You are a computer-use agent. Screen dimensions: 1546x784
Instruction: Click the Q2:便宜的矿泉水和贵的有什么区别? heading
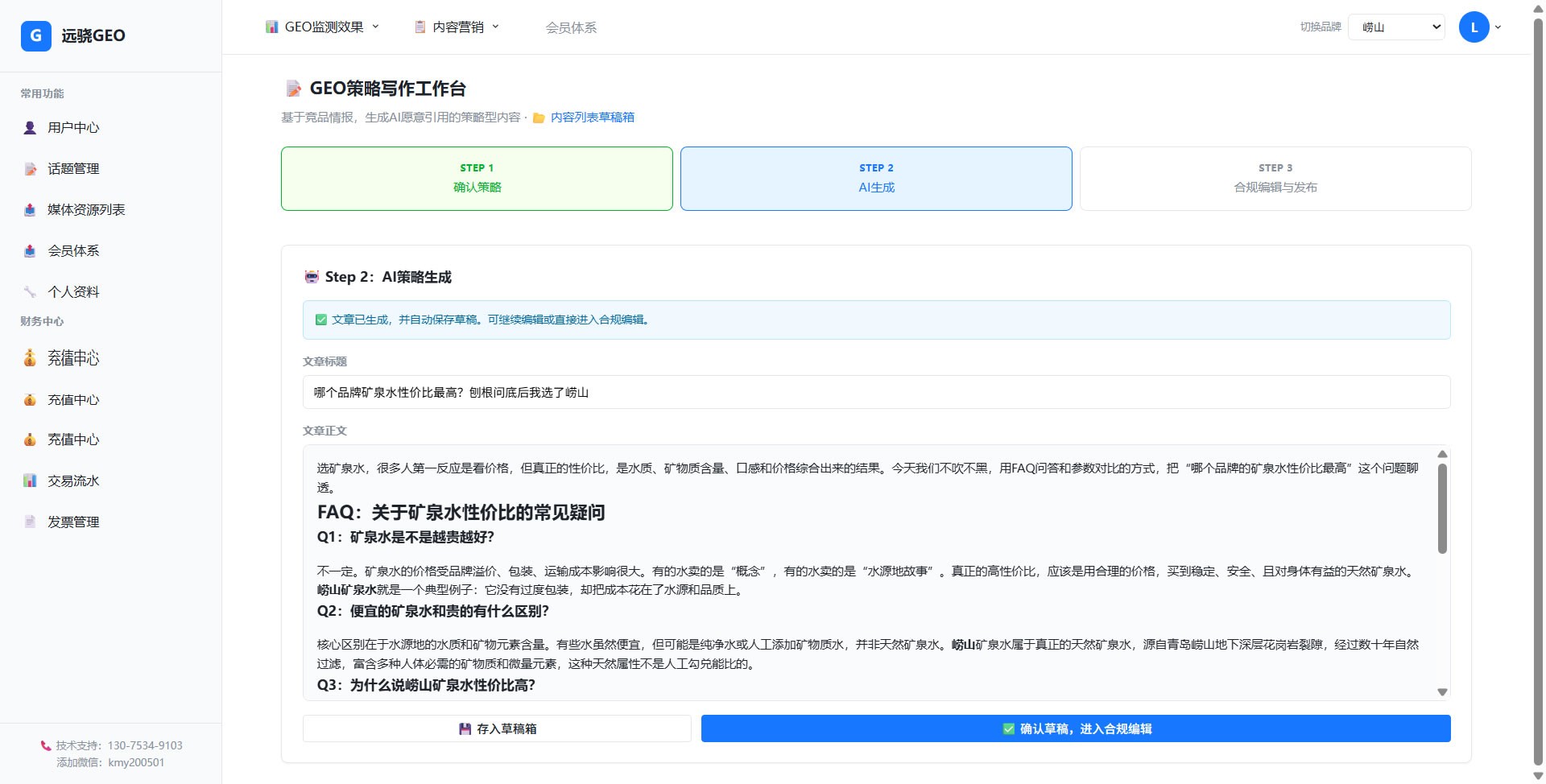(433, 611)
